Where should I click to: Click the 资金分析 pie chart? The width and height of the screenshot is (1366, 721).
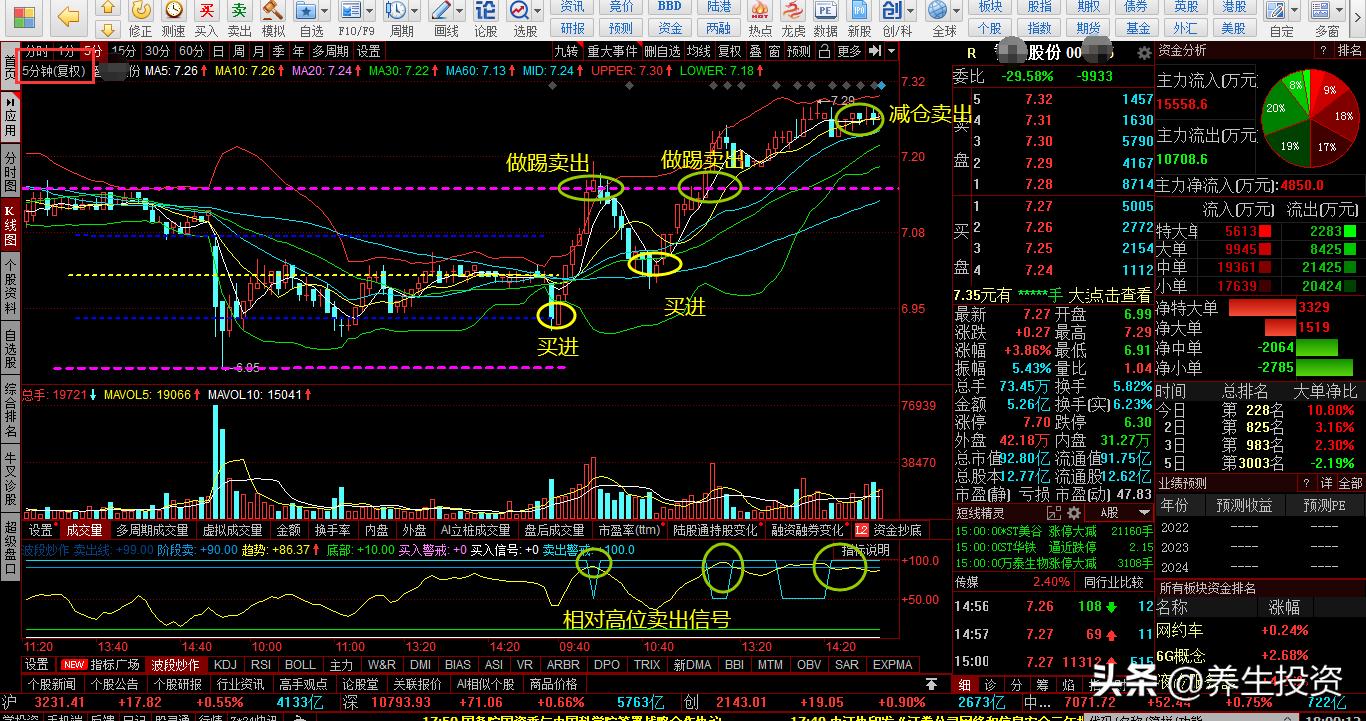click(1310, 118)
